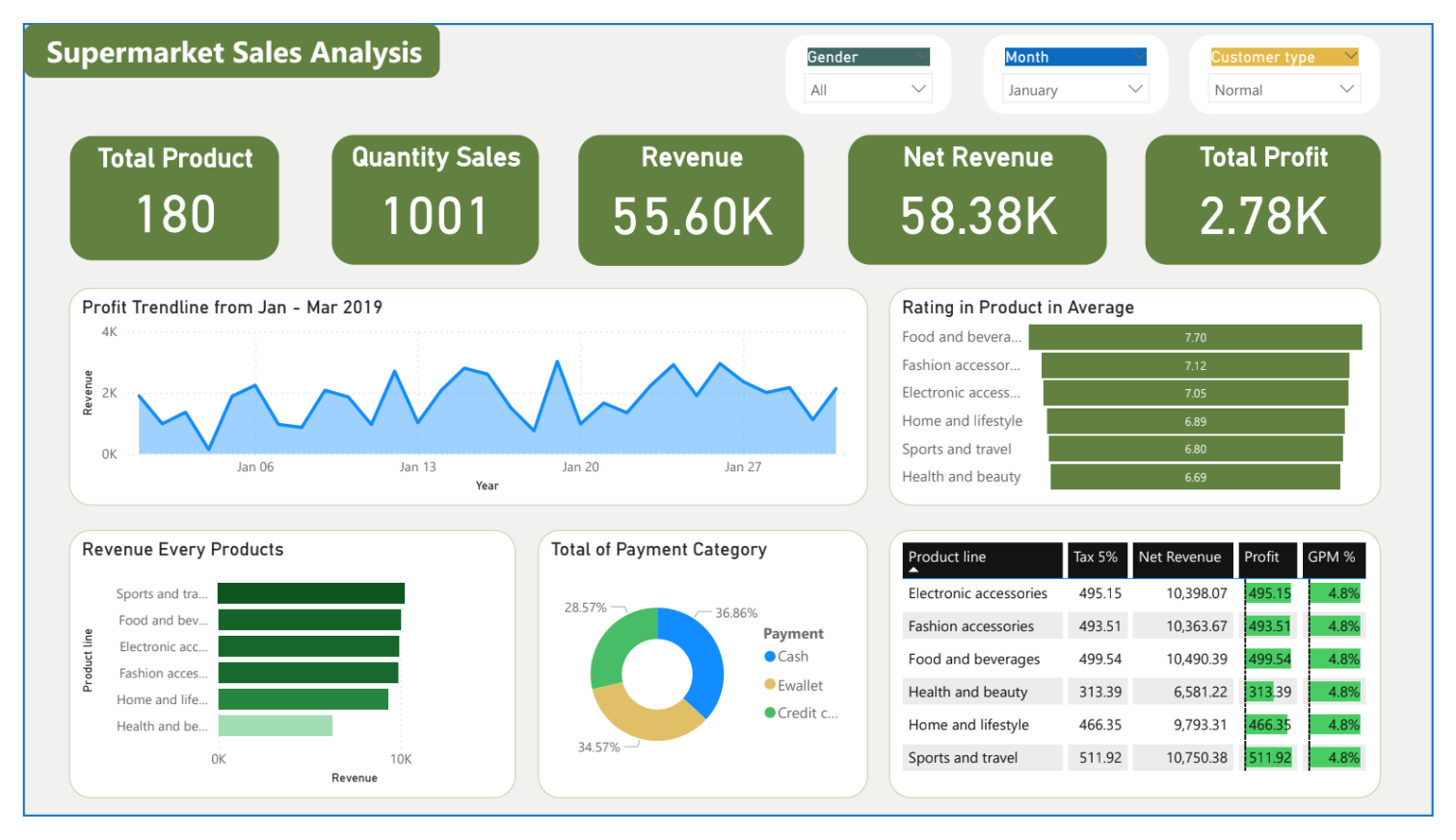Select the light green Health and beauty revenue bar
Viewport: 1456px width, 840px height.
point(276,725)
